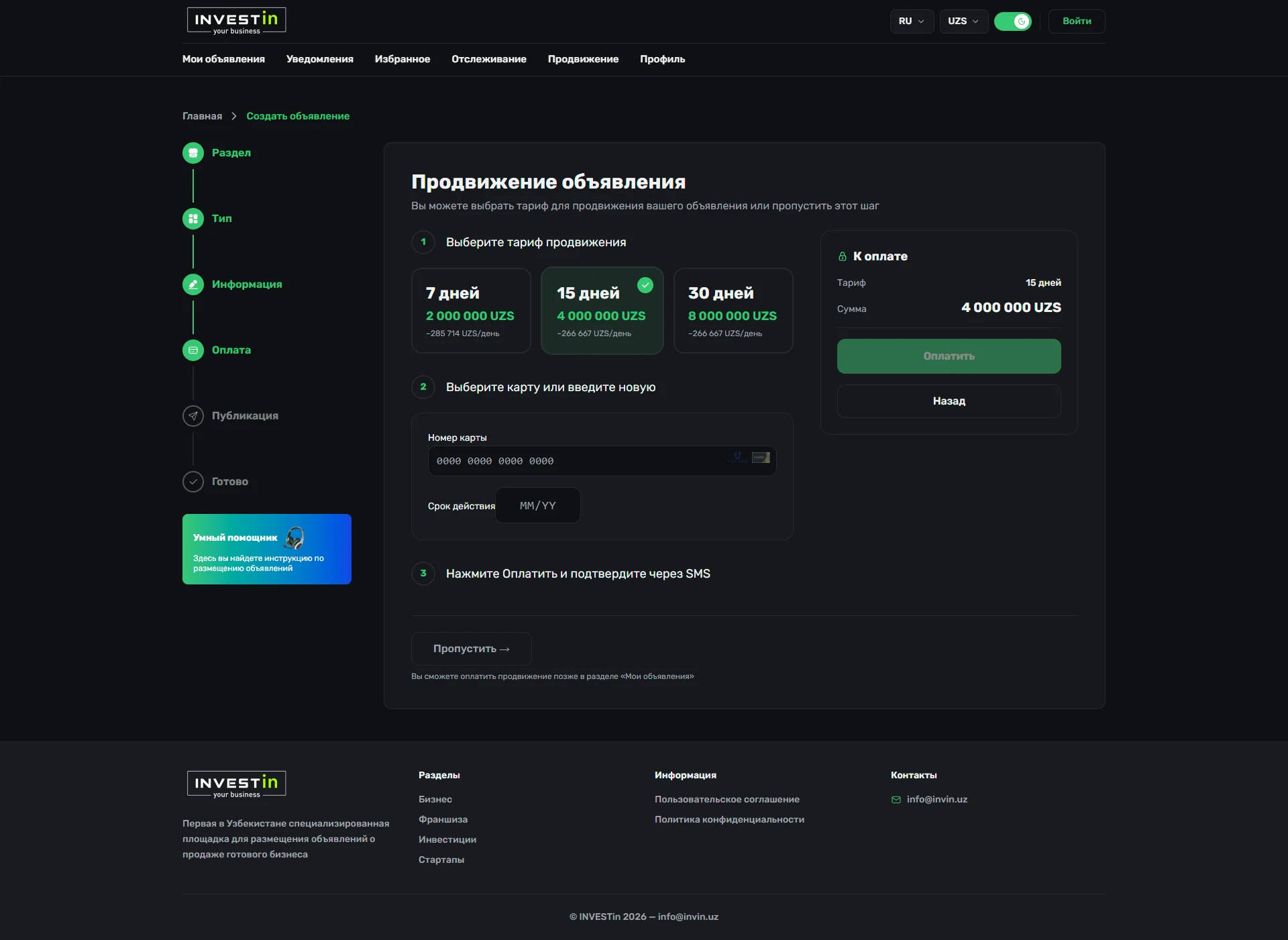This screenshot has width=1288, height=940.
Task: Click the Информация step label
Action: pyautogui.click(x=247, y=284)
